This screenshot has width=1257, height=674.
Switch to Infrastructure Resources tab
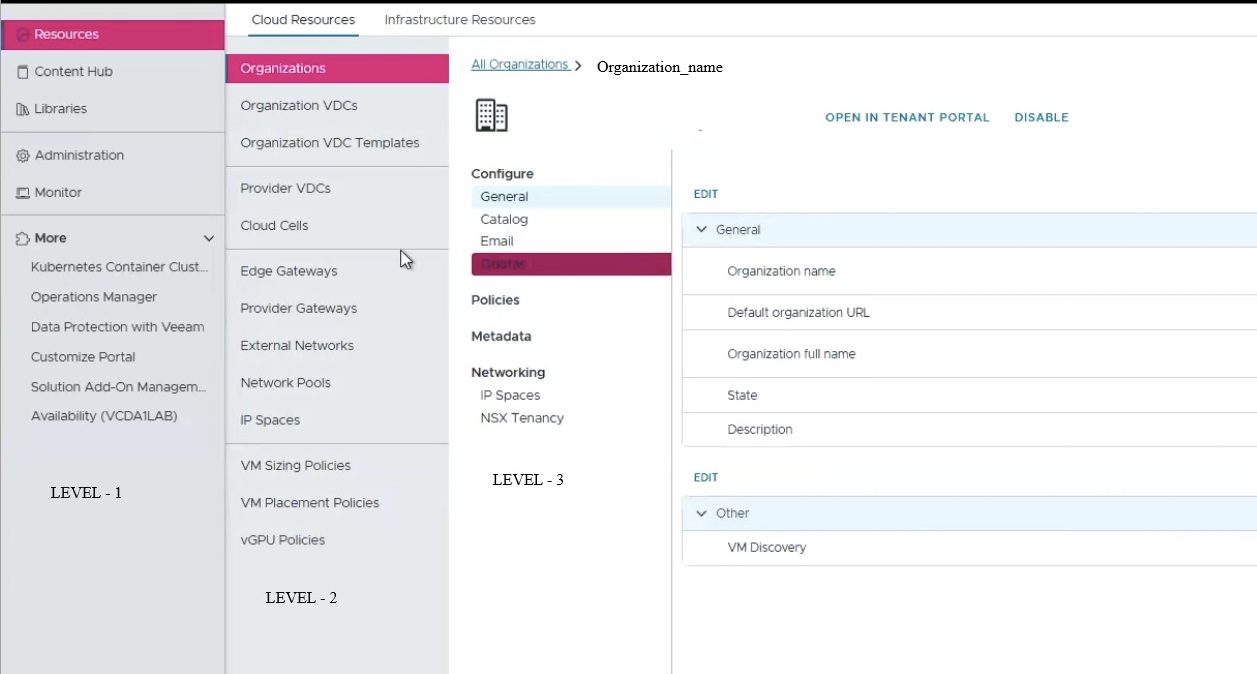pos(459,20)
